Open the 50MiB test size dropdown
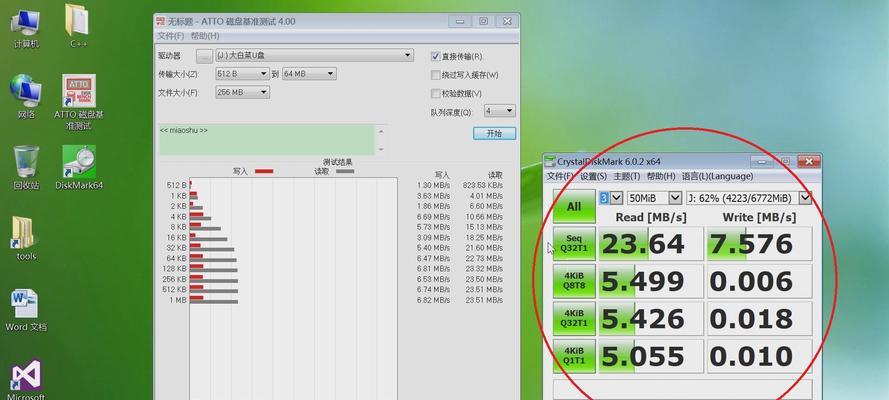Screen dimensions: 889x400 coord(654,198)
